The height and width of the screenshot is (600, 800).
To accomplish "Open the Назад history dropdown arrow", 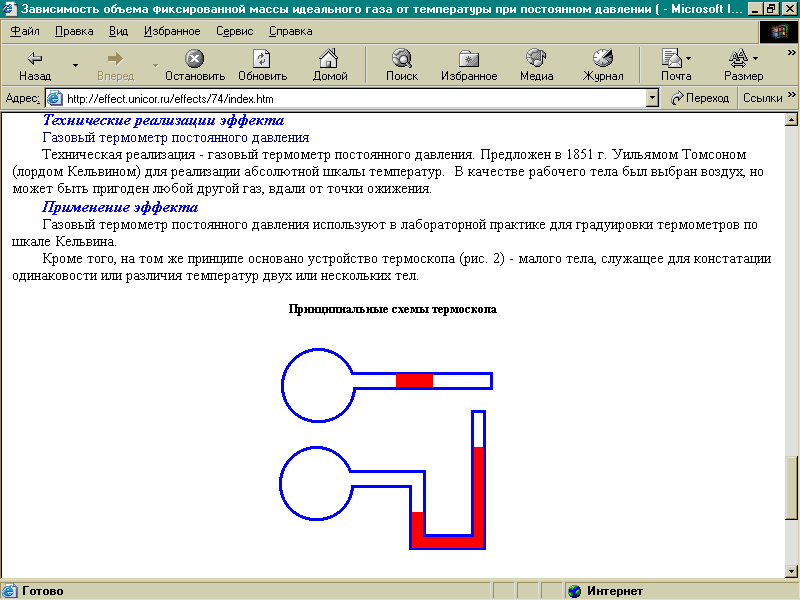I will coord(75,65).
